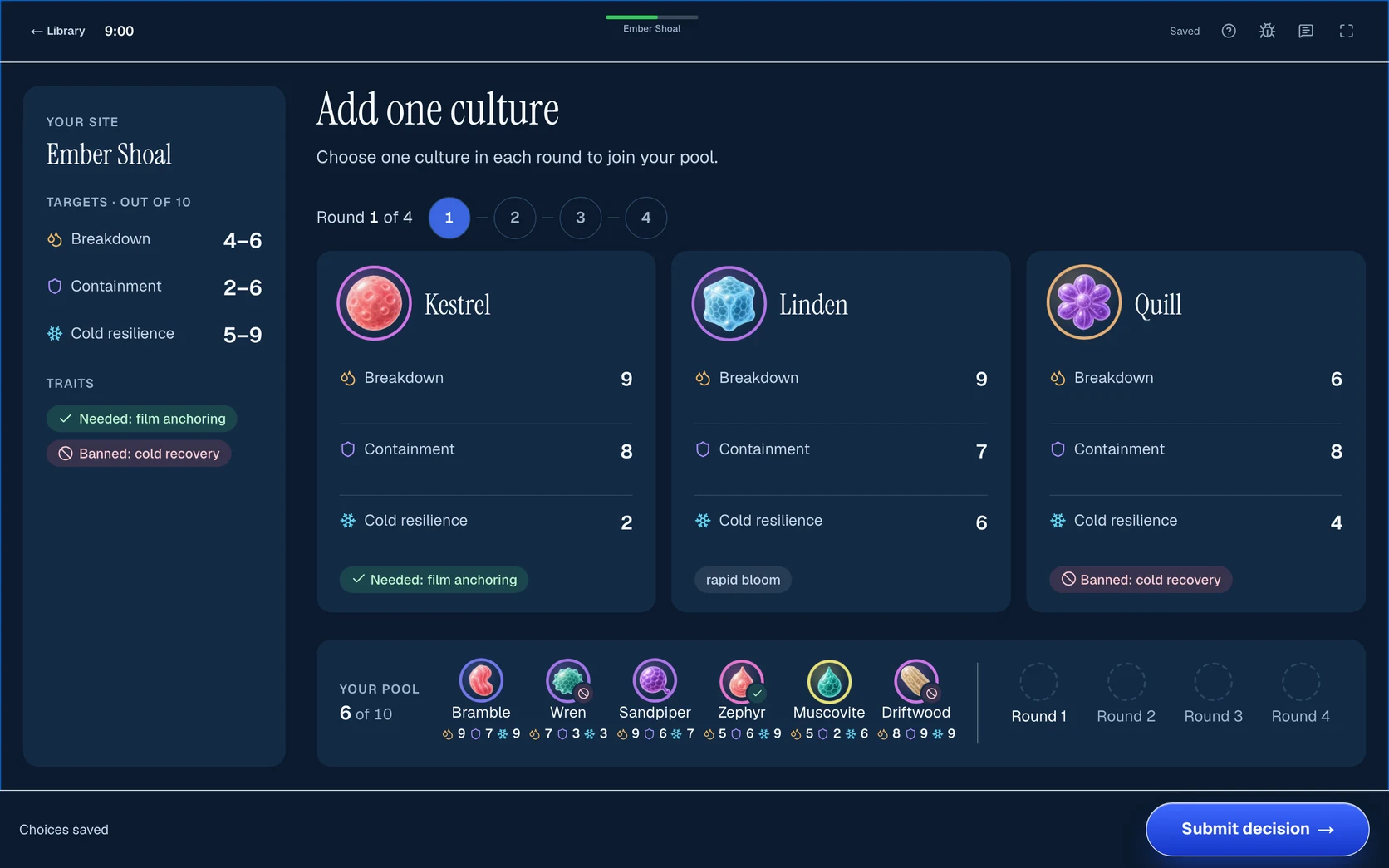
Task: Open the comments feedback icon
Action: click(1306, 31)
